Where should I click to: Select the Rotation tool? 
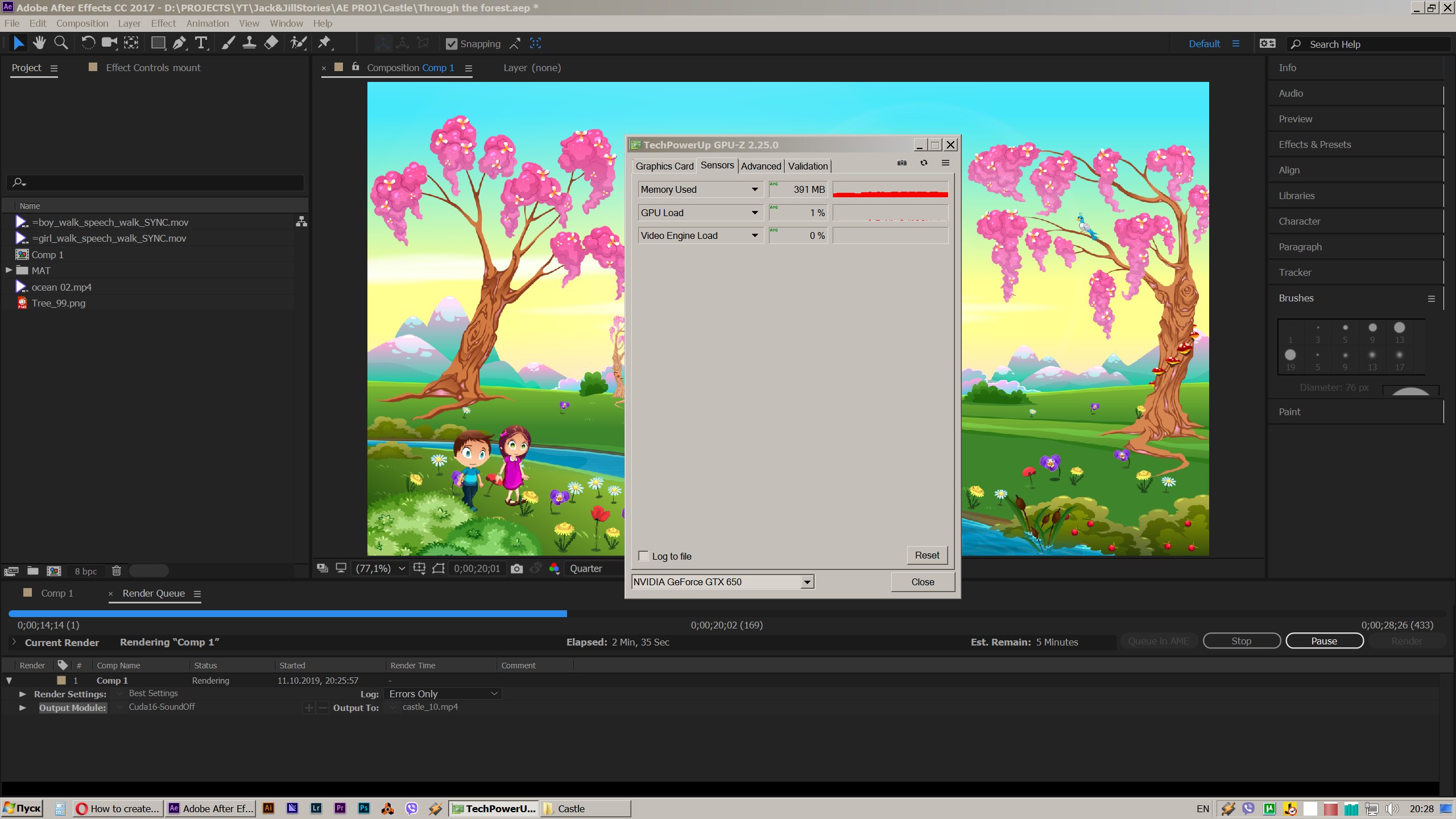pyautogui.click(x=88, y=43)
